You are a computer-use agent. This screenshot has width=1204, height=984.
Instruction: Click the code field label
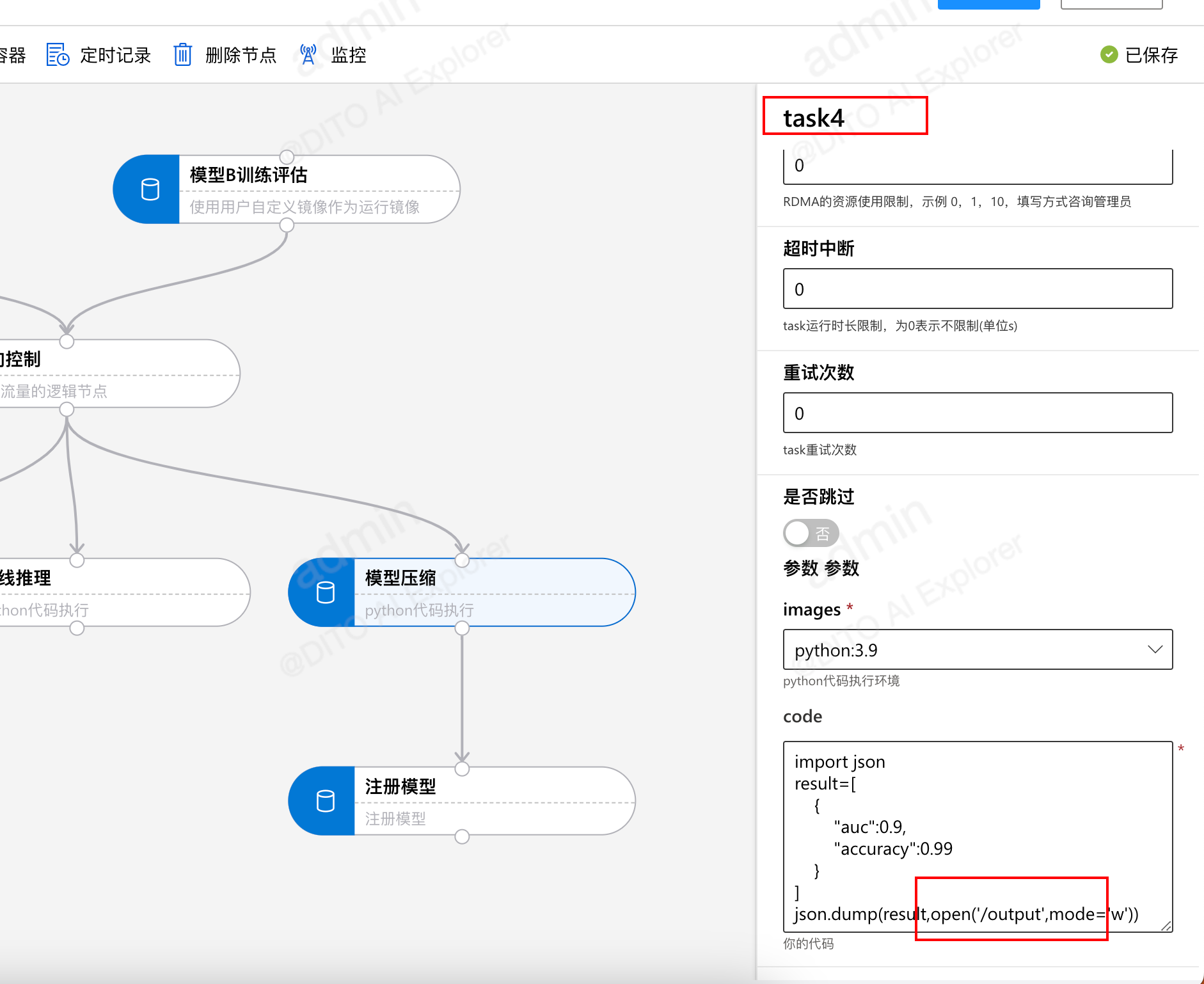802,717
